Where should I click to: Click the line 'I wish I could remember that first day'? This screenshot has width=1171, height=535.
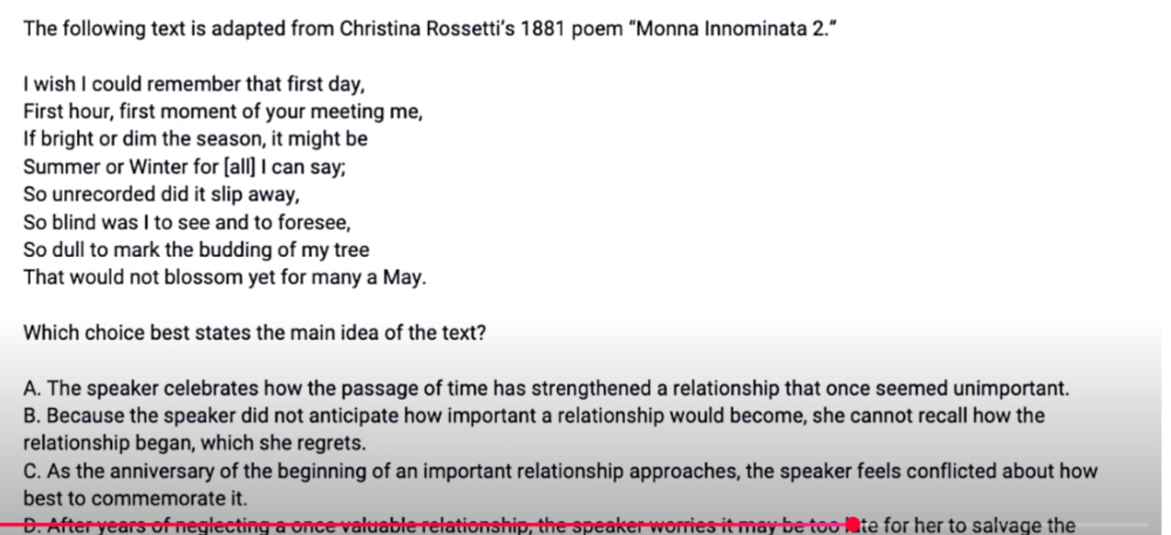(194, 84)
